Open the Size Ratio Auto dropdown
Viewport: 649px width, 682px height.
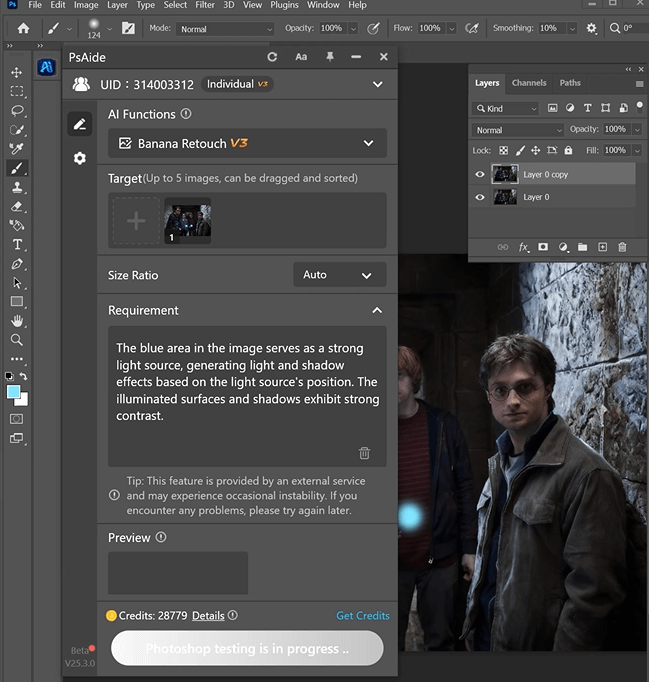[x=340, y=274]
